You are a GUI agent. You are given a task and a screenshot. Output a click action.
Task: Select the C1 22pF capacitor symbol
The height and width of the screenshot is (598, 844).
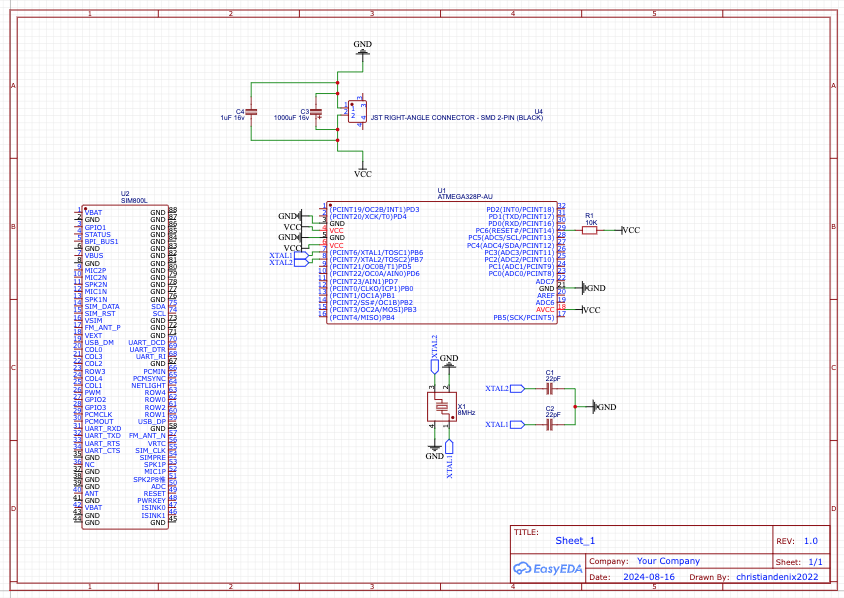click(550, 388)
